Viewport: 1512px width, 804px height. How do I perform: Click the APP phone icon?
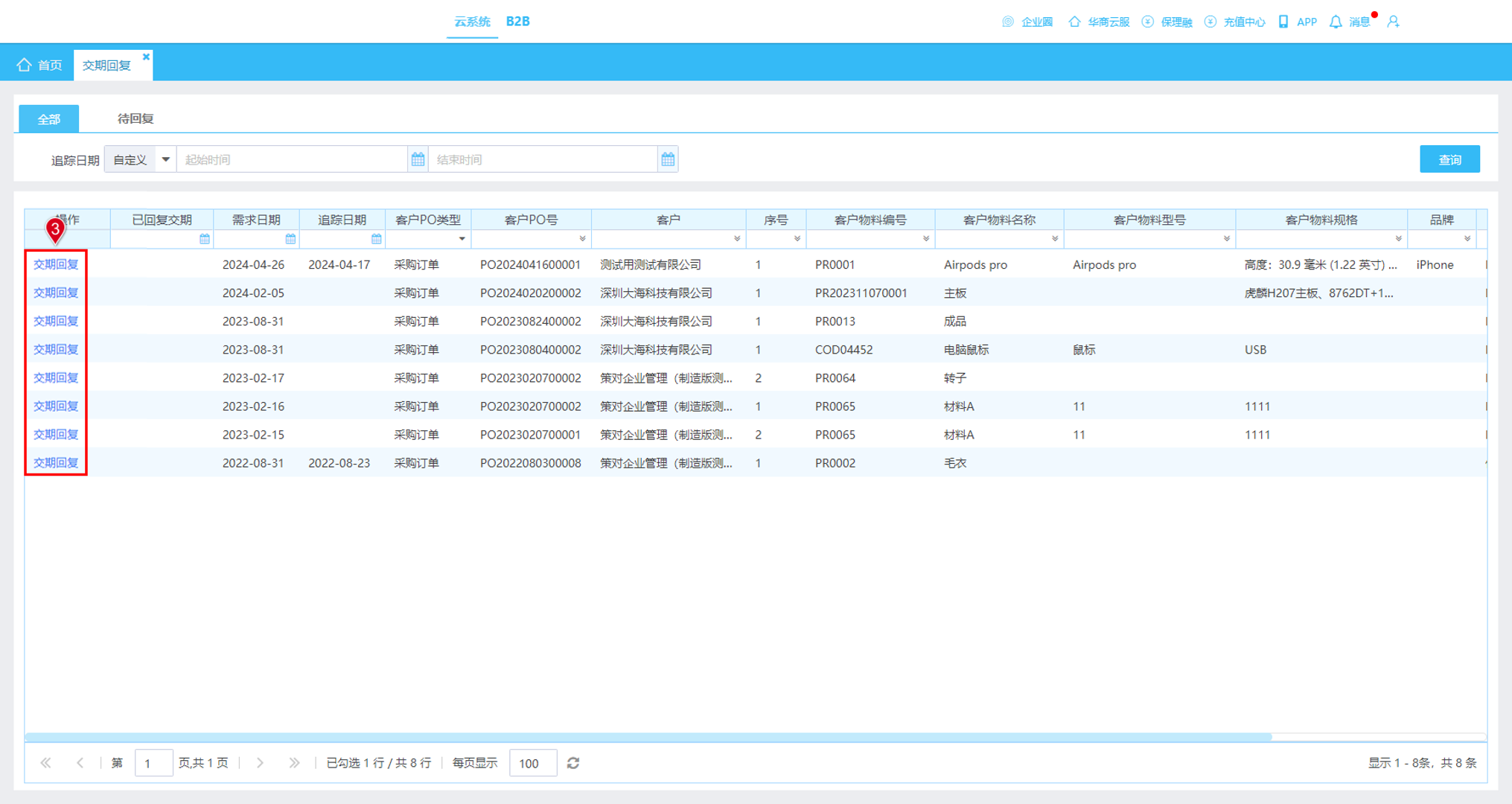click(1283, 22)
